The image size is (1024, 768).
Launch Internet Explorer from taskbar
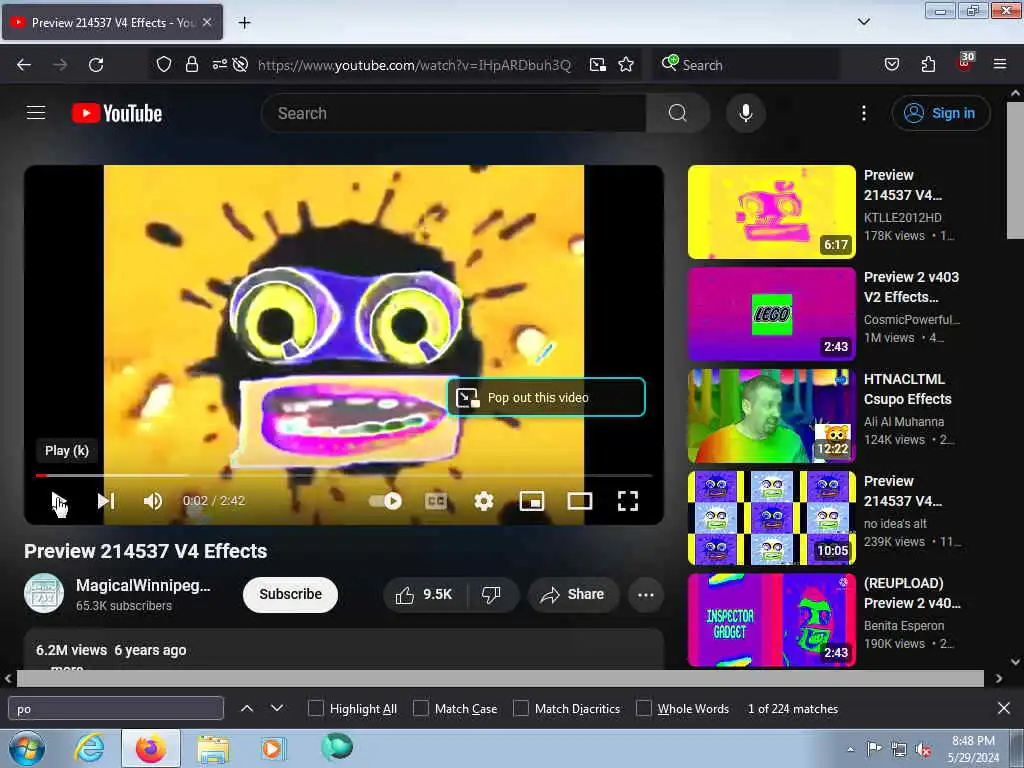point(89,748)
